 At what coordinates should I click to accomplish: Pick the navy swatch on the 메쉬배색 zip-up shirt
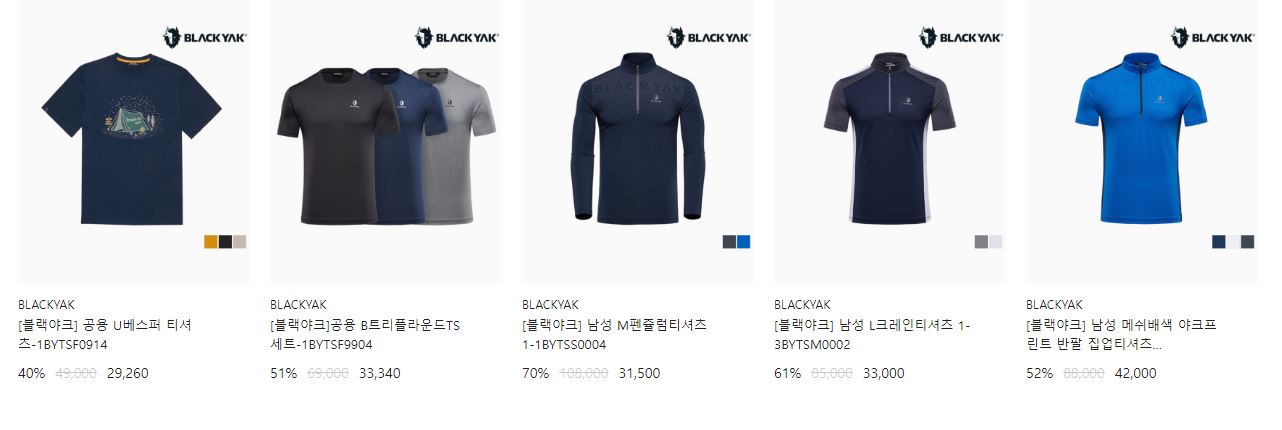pos(1219,242)
